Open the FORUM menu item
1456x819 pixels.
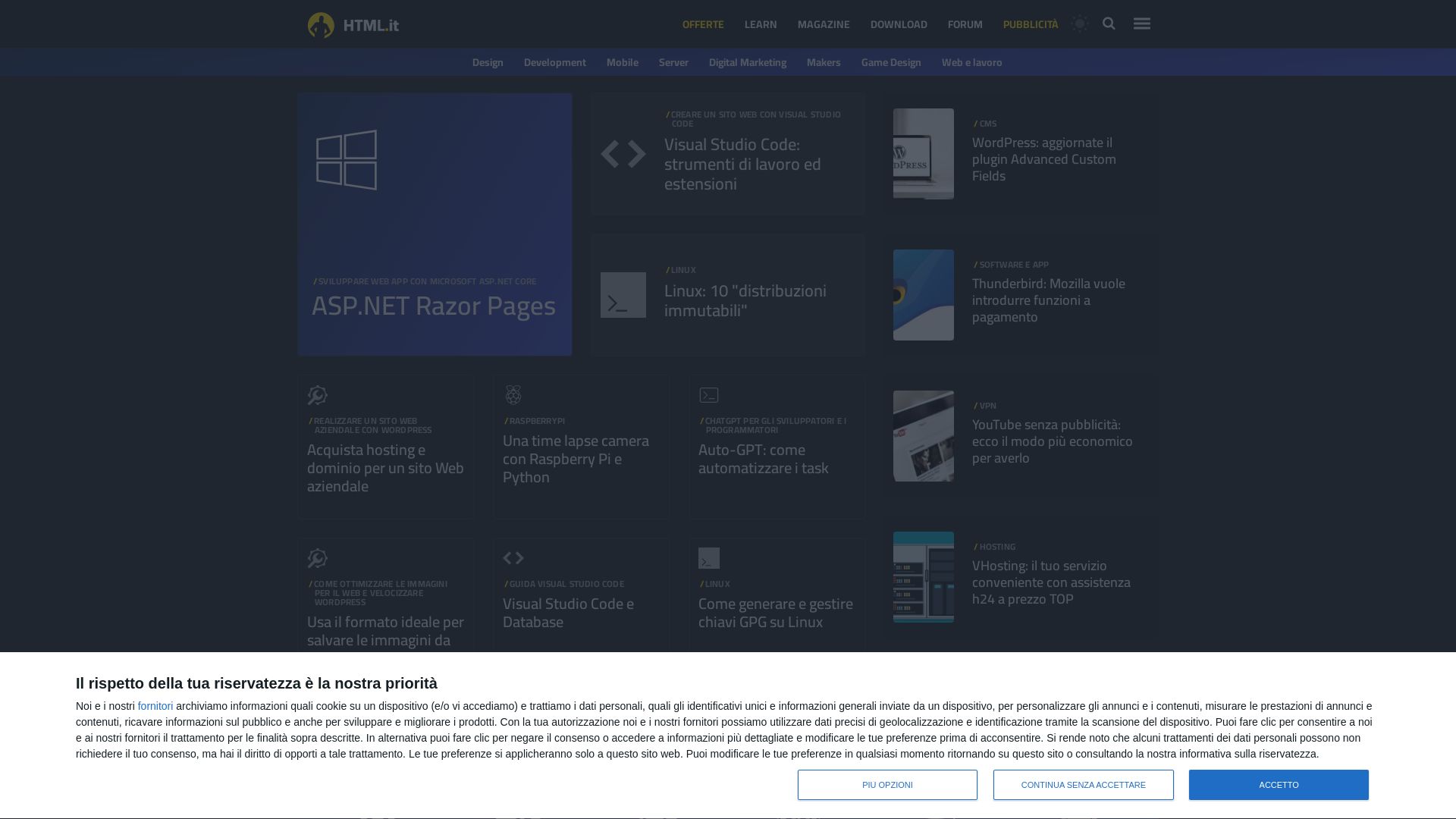pos(965,24)
